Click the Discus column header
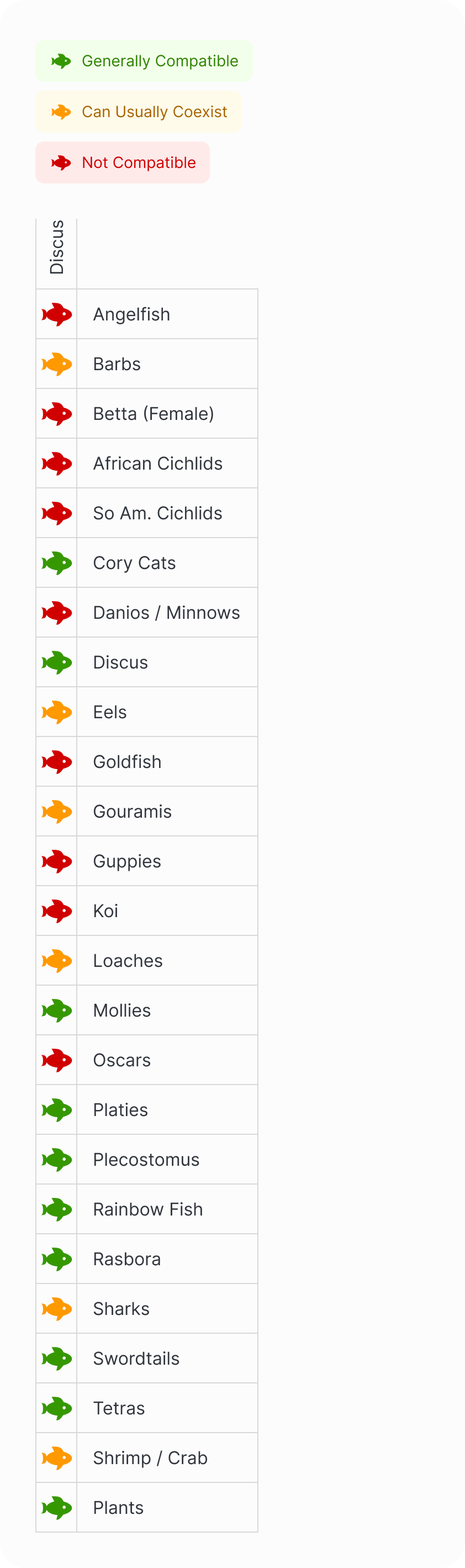The width and height of the screenshot is (465, 1568). pyautogui.click(x=56, y=248)
